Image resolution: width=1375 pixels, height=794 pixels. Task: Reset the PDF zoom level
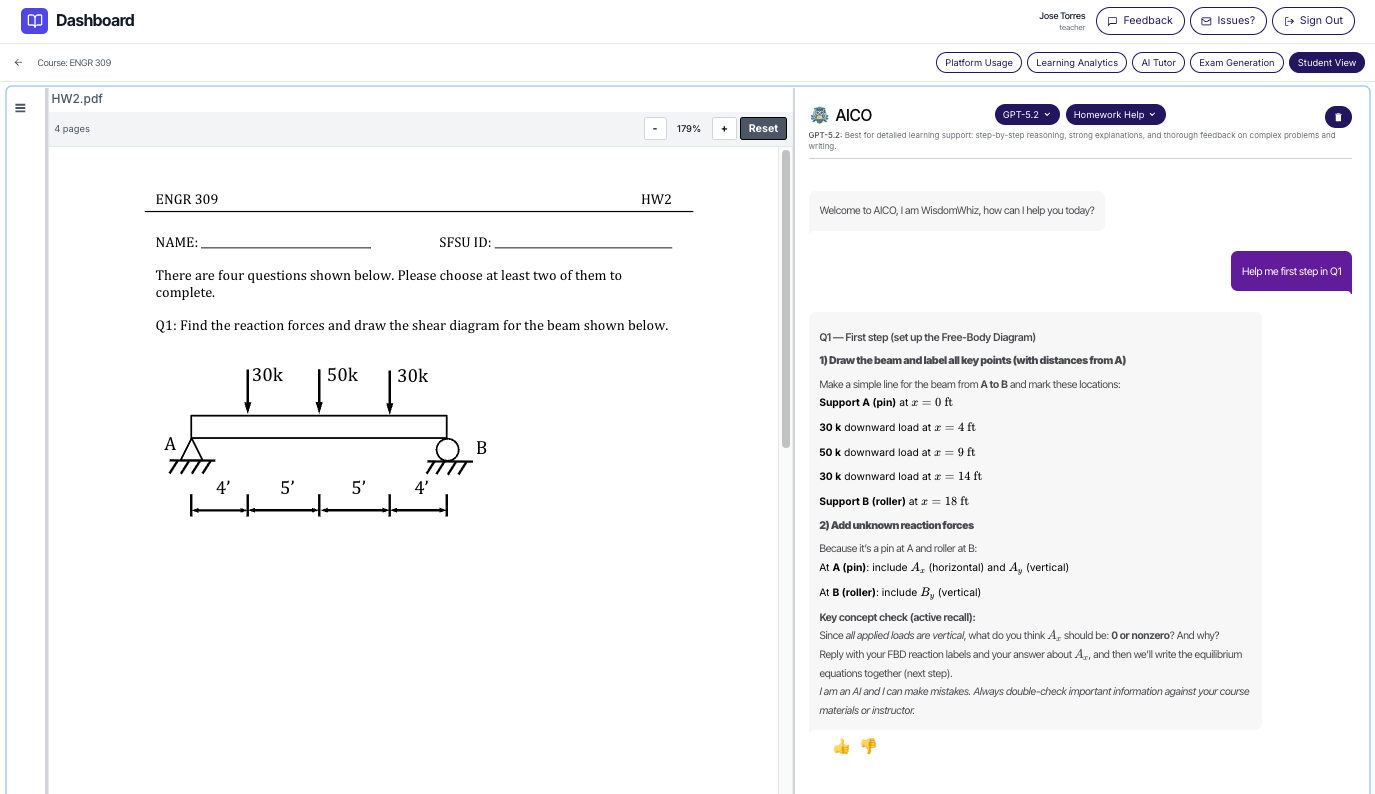pos(763,129)
